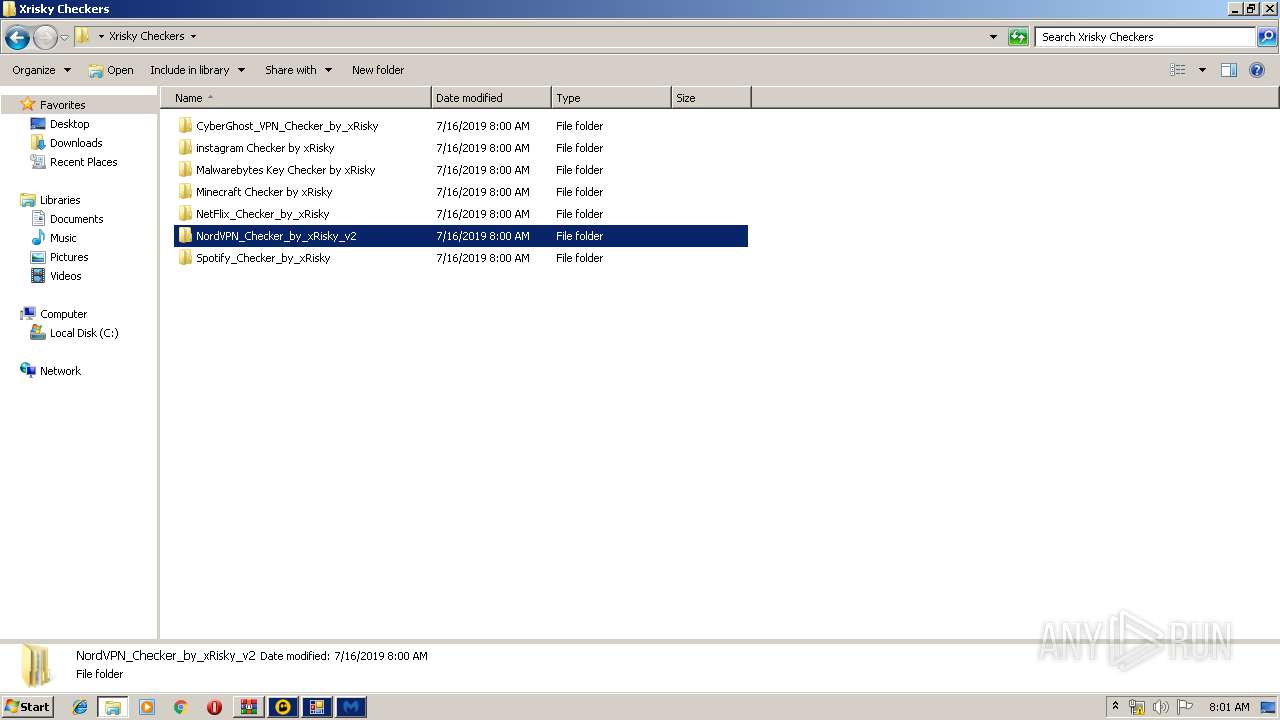Open the Xrisky Checkers breadcrumb dropdown arrow
The image size is (1280, 720).
tap(193, 36)
